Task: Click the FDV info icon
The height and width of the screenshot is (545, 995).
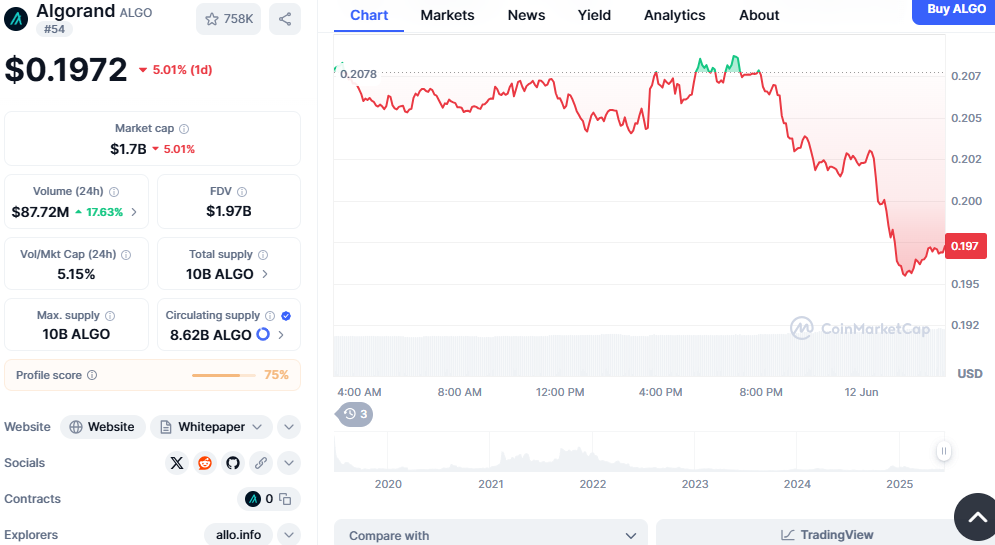Action: pyautogui.click(x=242, y=192)
